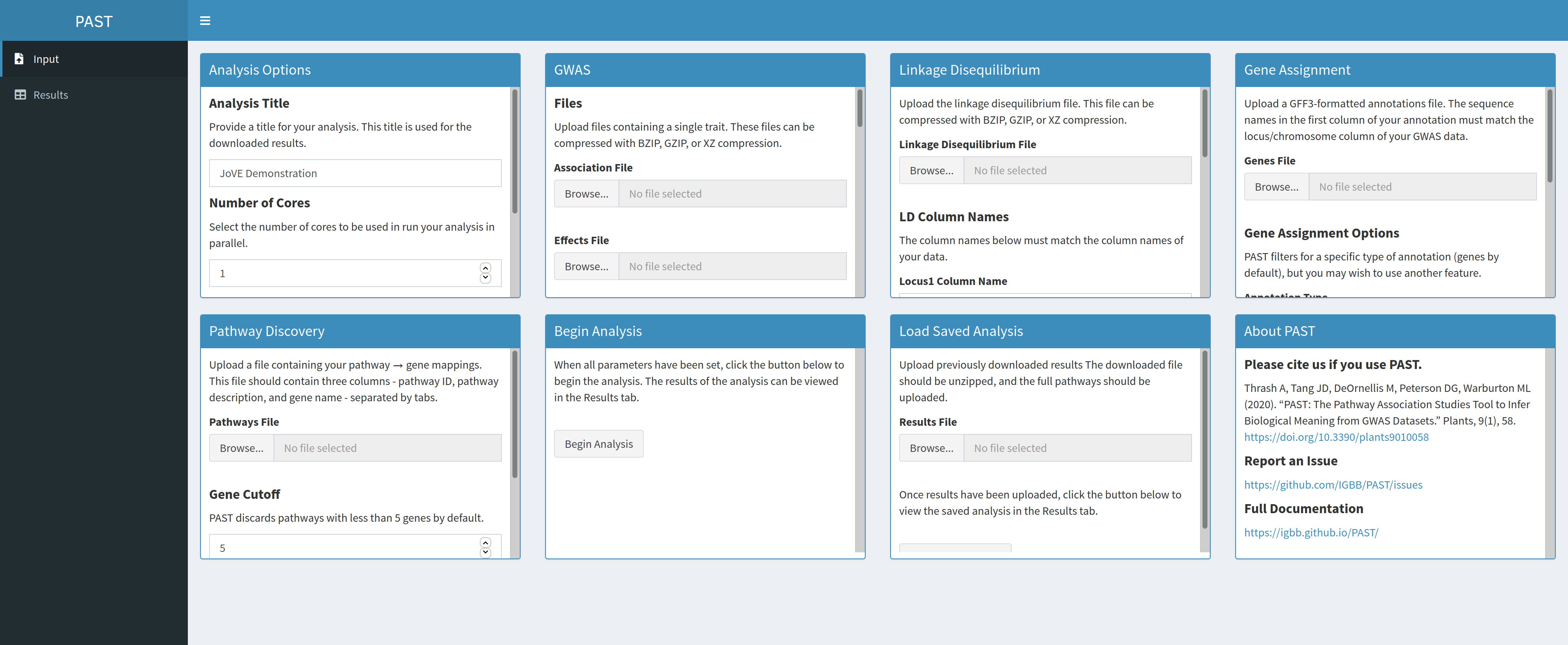This screenshot has height=645, width=1568.
Task: Click the Results table icon in sidebar
Action: click(20, 94)
